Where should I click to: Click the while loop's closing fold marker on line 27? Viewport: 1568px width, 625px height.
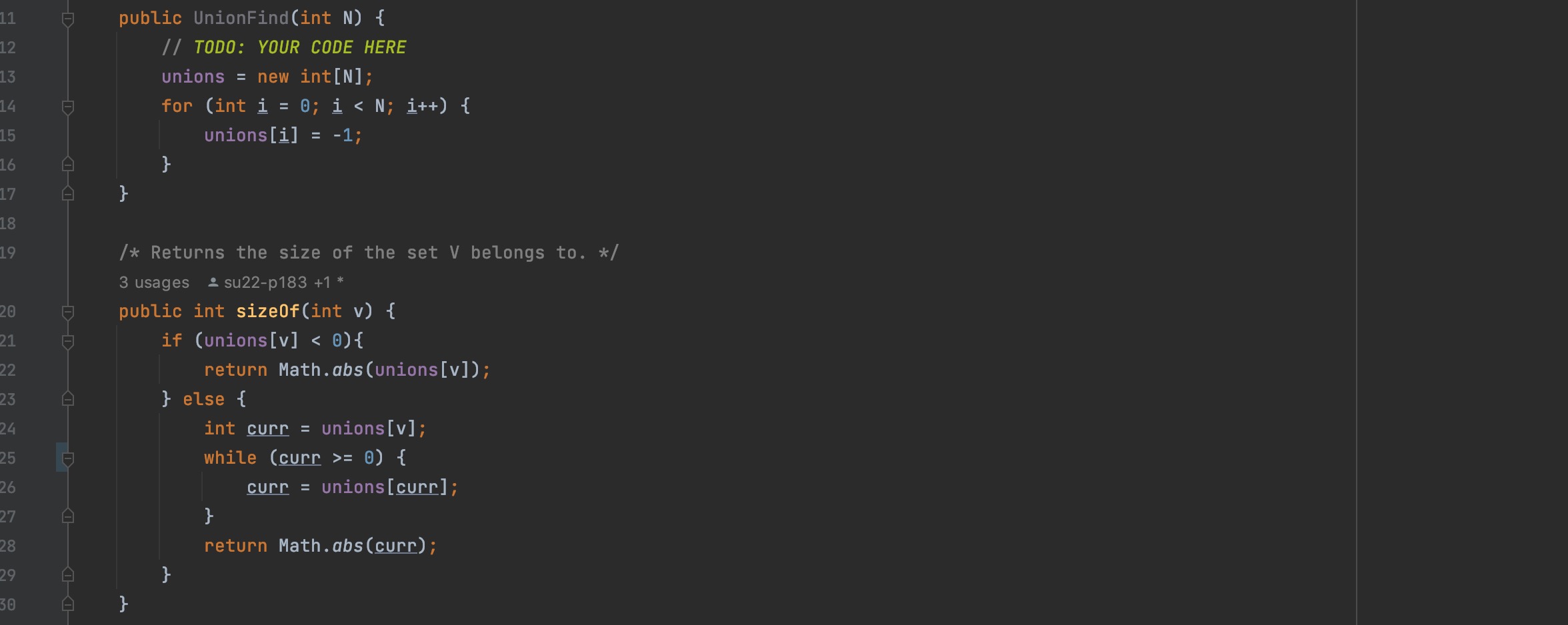pos(67,516)
